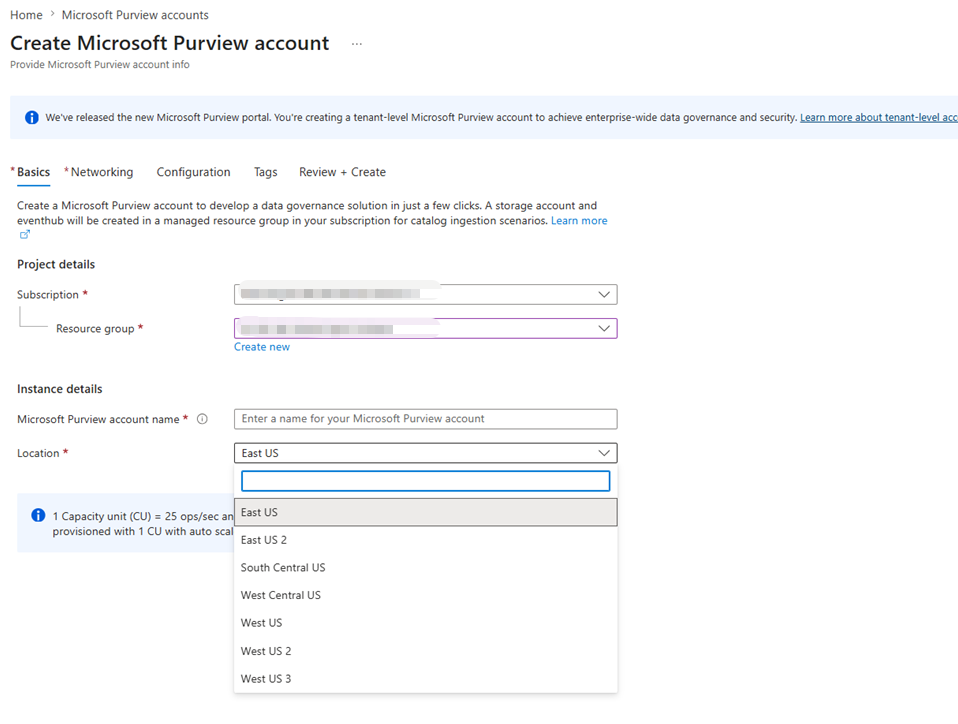The height and width of the screenshot is (724, 958).
Task: Open the Learn more link in description
Action: 579,221
